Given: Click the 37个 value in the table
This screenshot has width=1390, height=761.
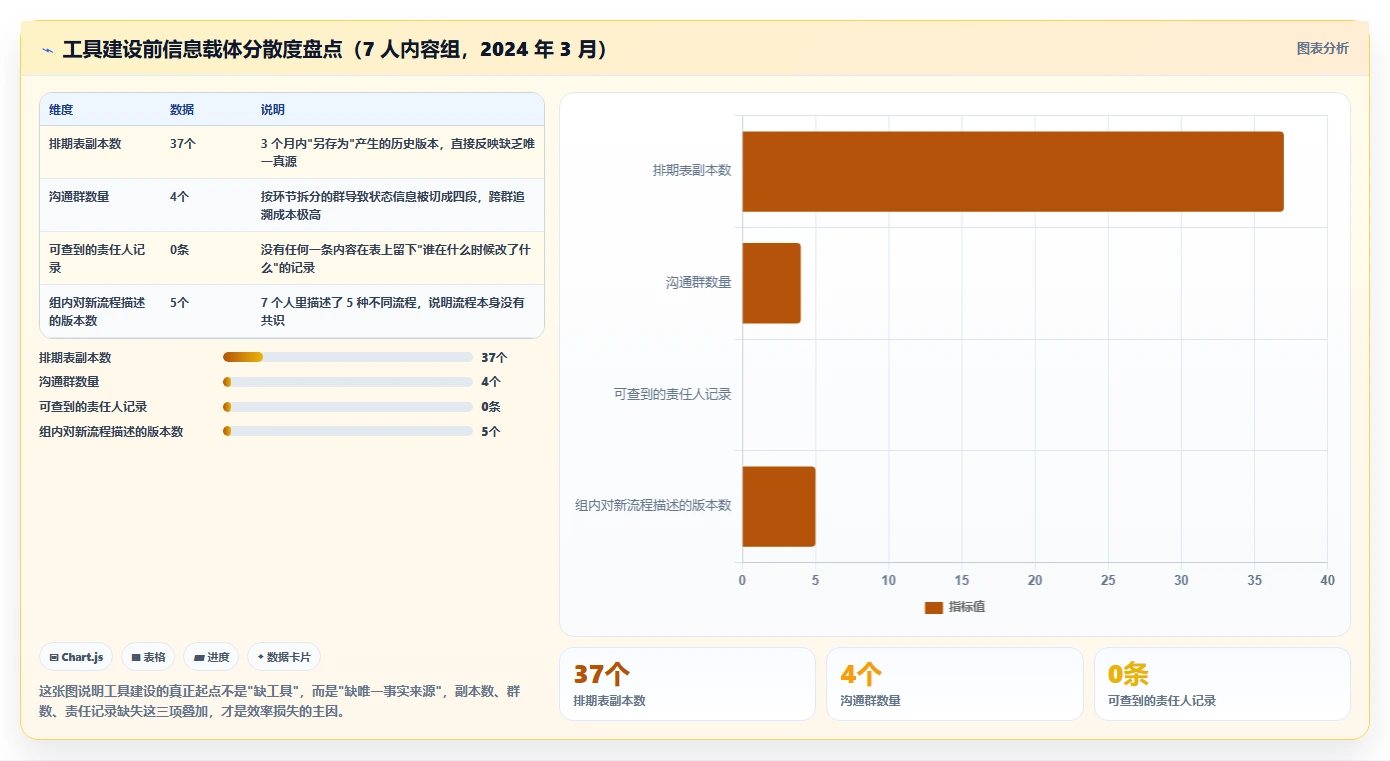Looking at the screenshot, I should [x=183, y=144].
